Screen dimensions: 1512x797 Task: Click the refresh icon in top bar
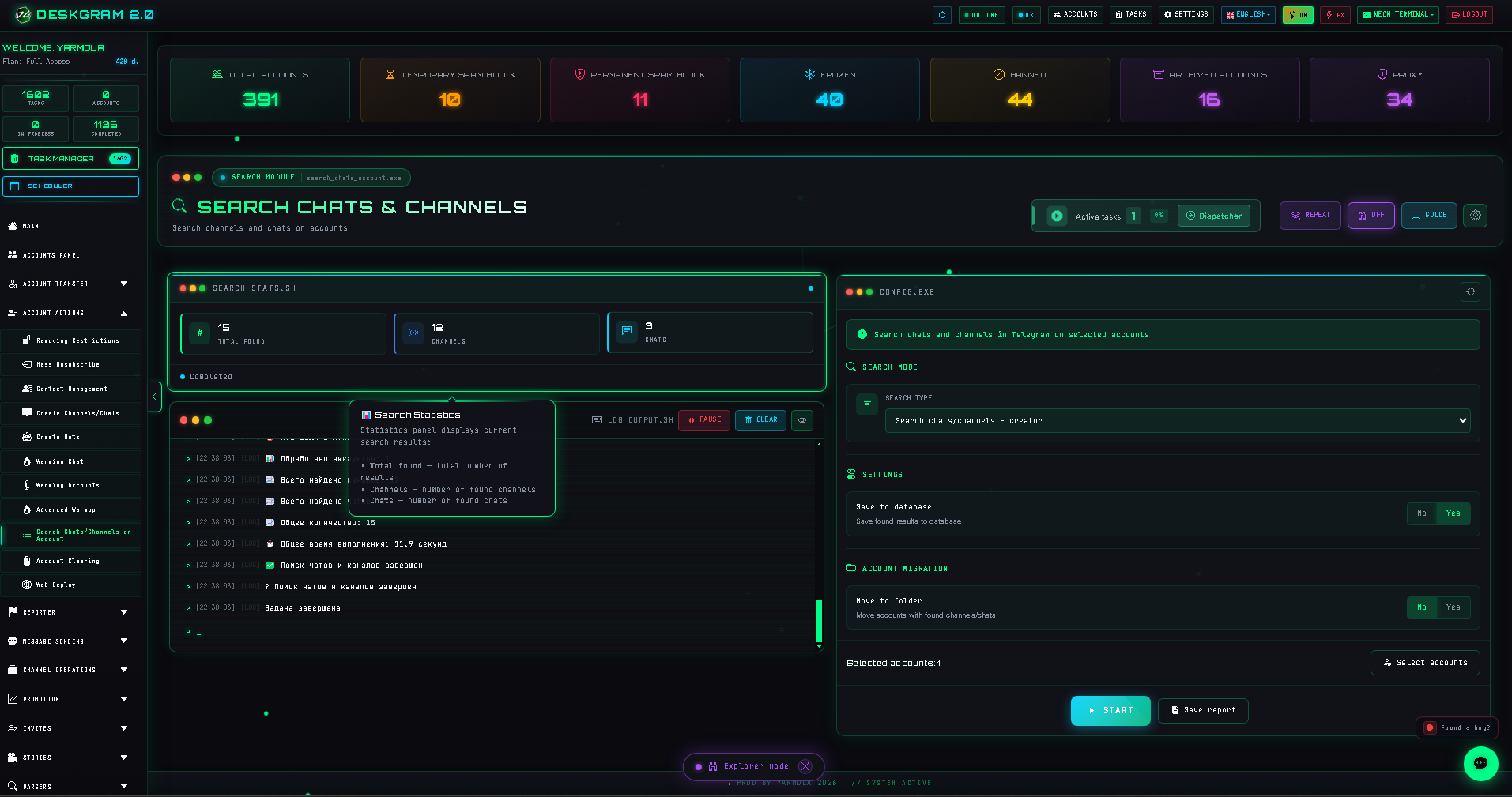click(x=941, y=14)
